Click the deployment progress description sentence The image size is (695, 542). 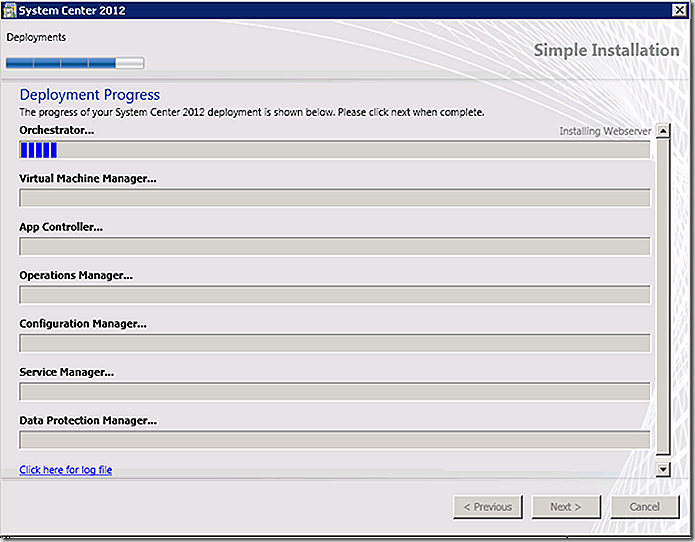[252, 112]
